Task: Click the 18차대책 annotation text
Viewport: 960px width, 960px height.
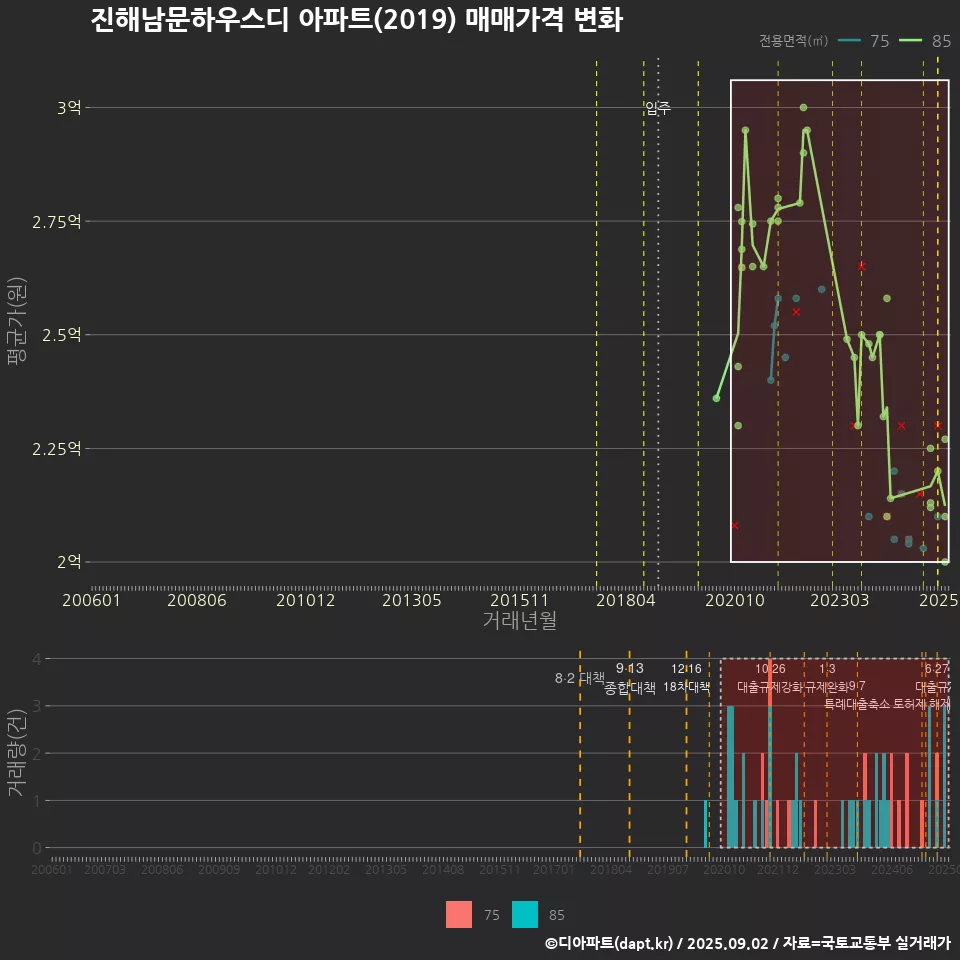Action: point(686,687)
